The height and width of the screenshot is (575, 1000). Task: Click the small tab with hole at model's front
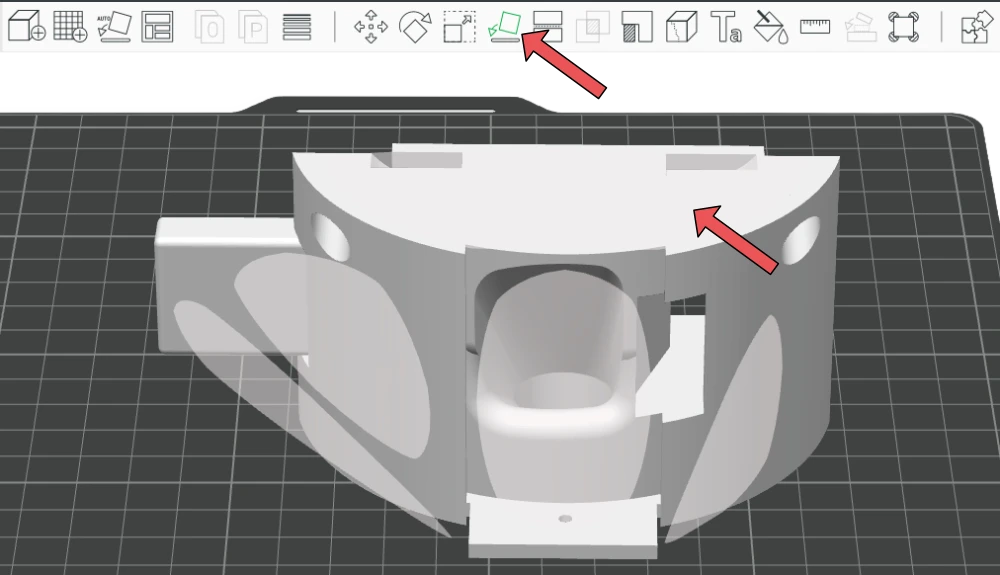pyautogui.click(x=563, y=525)
